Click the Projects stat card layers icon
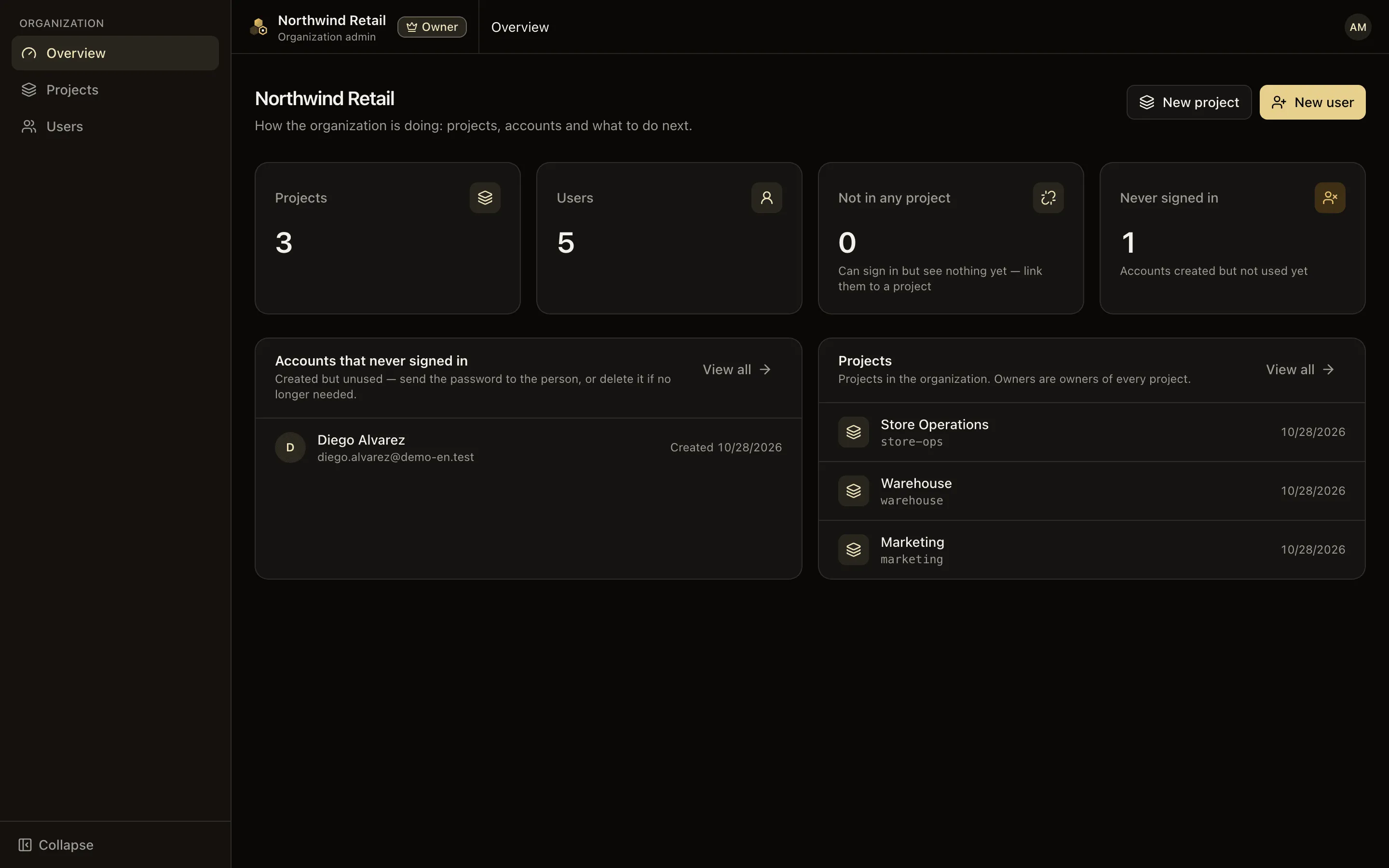 tap(485, 198)
